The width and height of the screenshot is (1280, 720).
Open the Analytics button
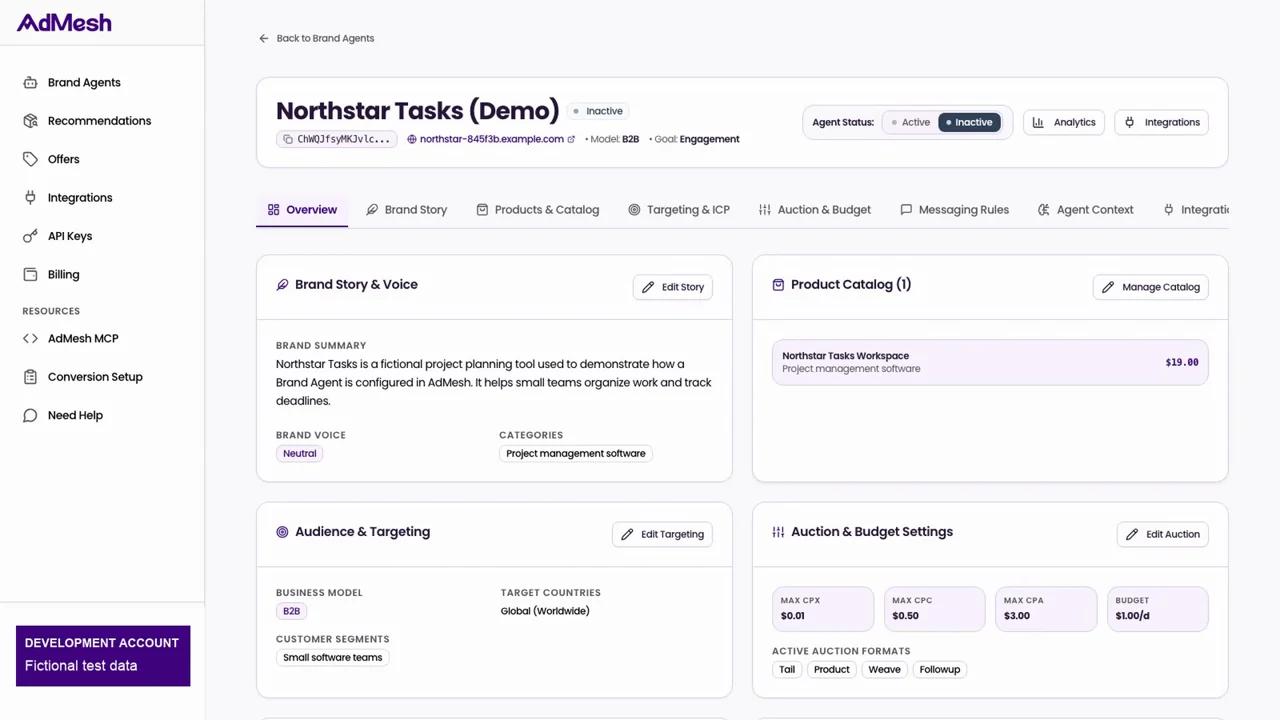pos(1064,122)
